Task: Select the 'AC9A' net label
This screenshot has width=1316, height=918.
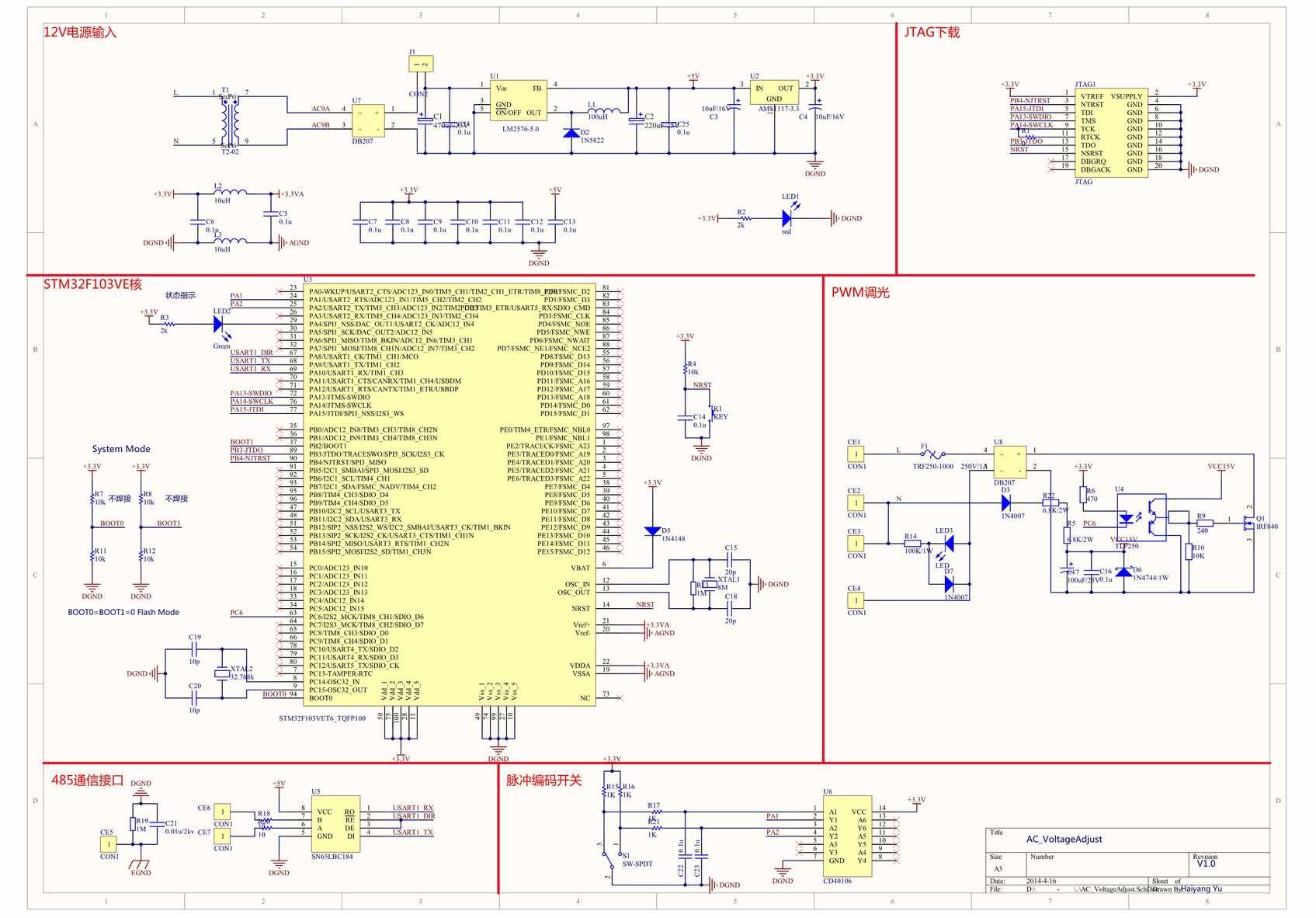Action: click(x=321, y=109)
